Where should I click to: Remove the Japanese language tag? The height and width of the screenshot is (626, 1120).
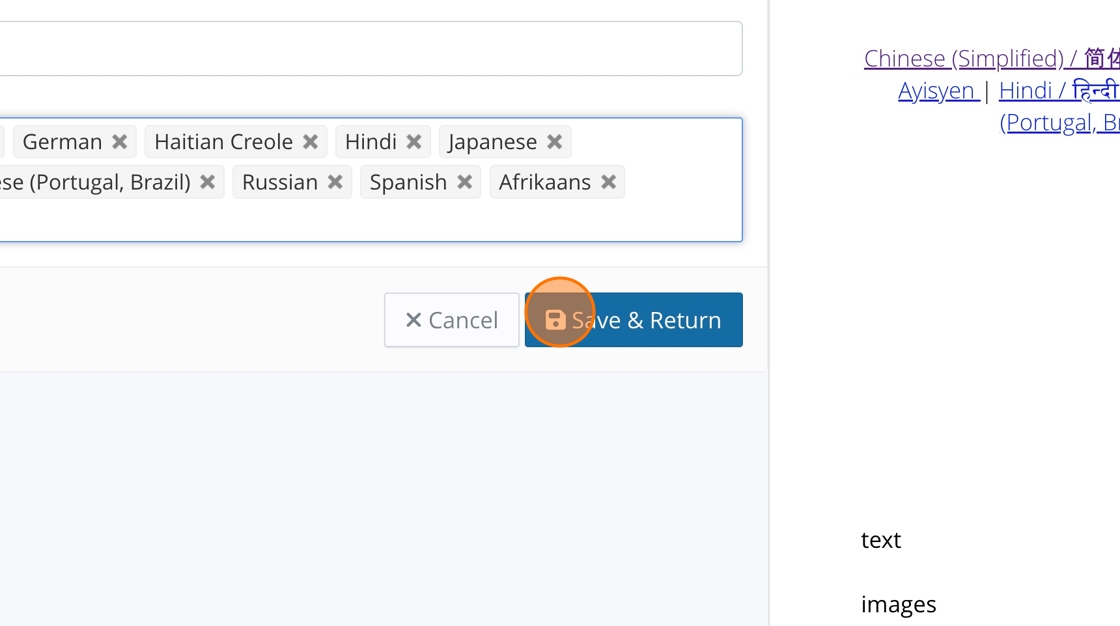click(x=554, y=142)
